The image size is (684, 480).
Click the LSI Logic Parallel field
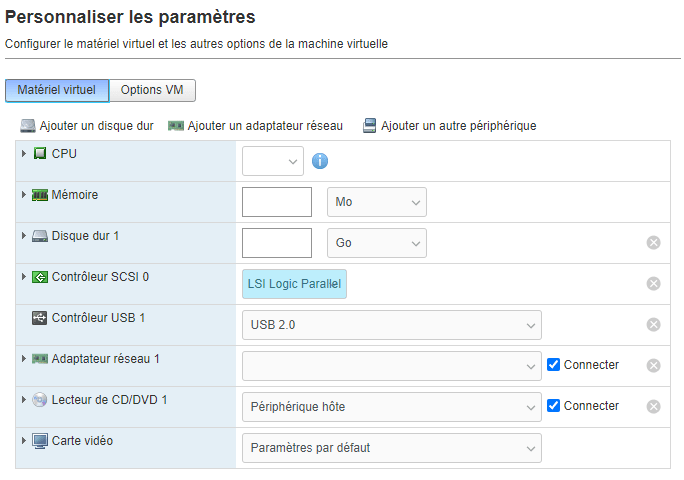(x=294, y=284)
